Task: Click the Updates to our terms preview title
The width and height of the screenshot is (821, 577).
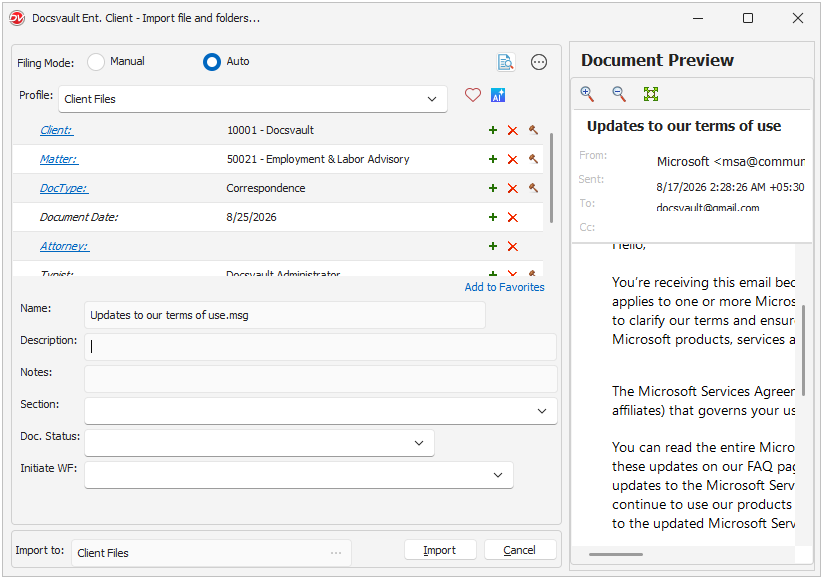Action: click(x=684, y=126)
